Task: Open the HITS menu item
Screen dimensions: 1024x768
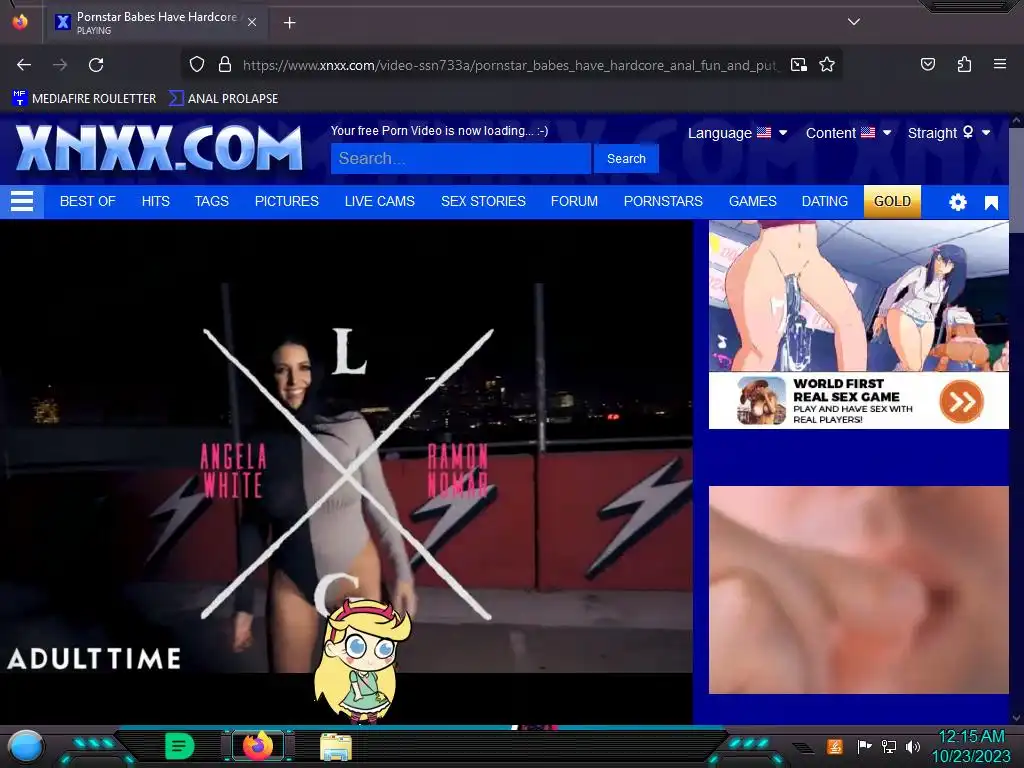Action: (155, 201)
